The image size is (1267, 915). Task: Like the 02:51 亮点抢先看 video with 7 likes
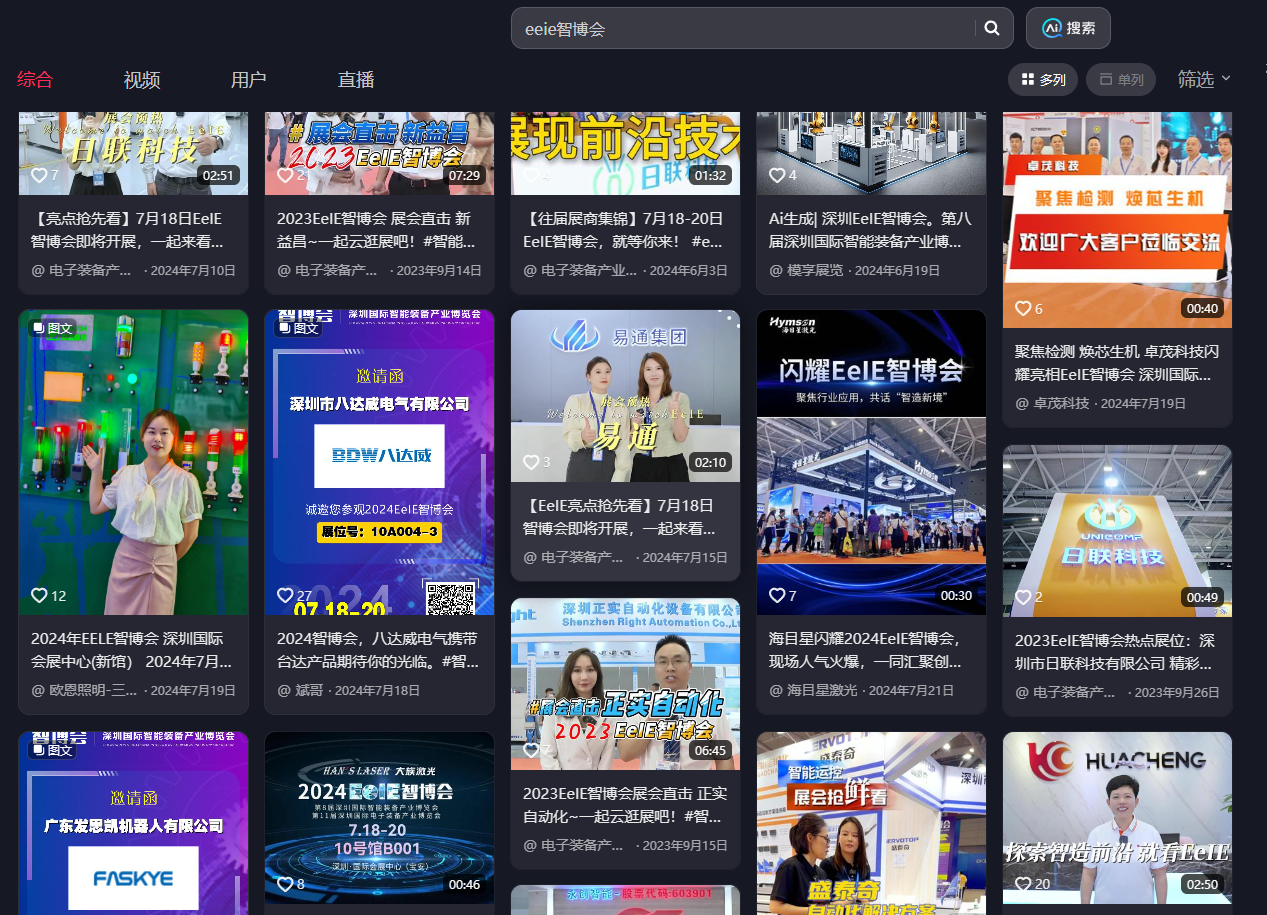click(x=39, y=175)
